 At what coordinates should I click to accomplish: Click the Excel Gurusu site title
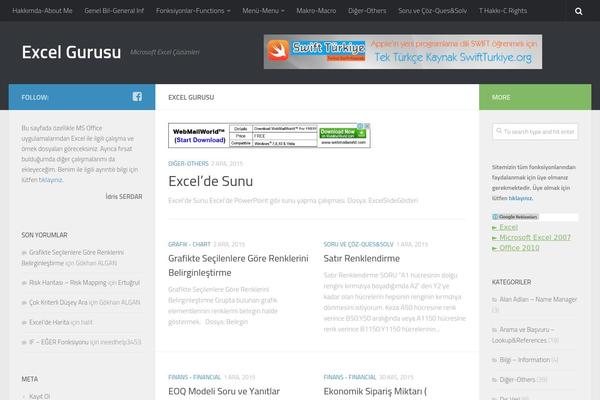71,52
